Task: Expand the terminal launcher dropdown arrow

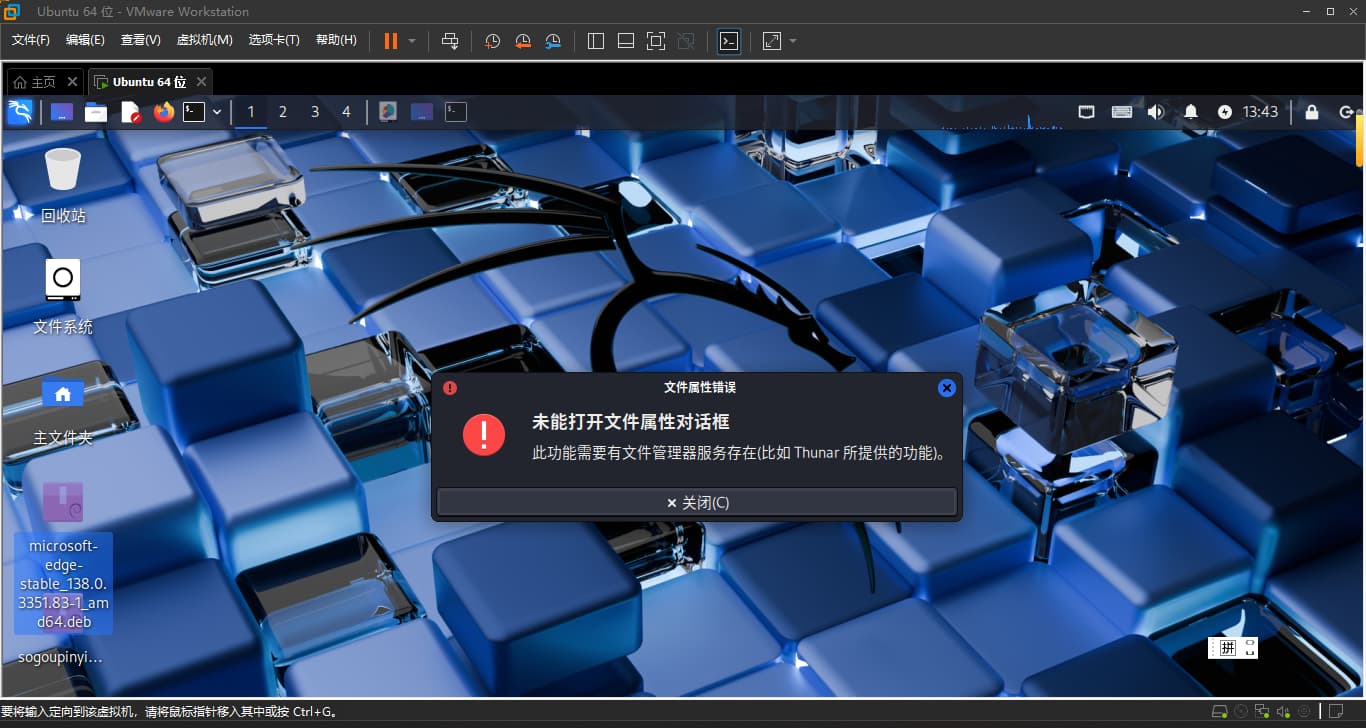Action: coord(217,112)
